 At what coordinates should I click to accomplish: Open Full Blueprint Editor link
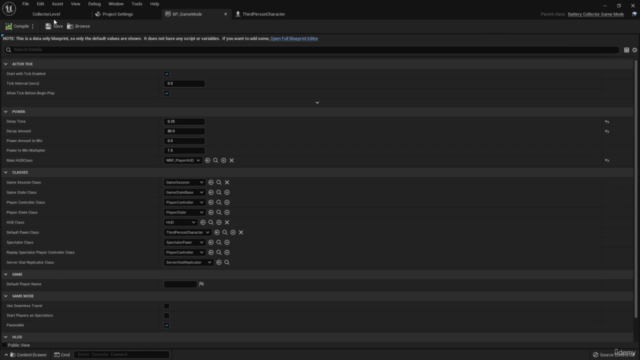pos(294,39)
